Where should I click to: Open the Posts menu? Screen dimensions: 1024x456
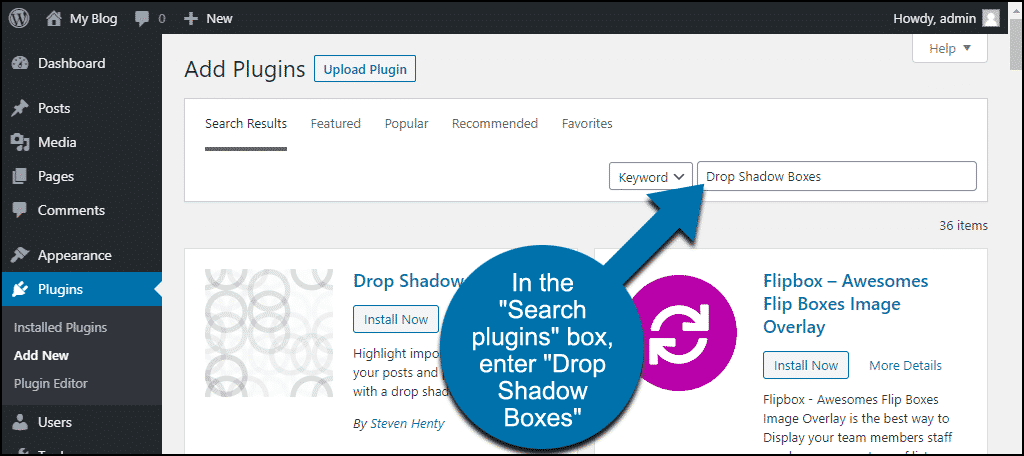click(x=81, y=108)
